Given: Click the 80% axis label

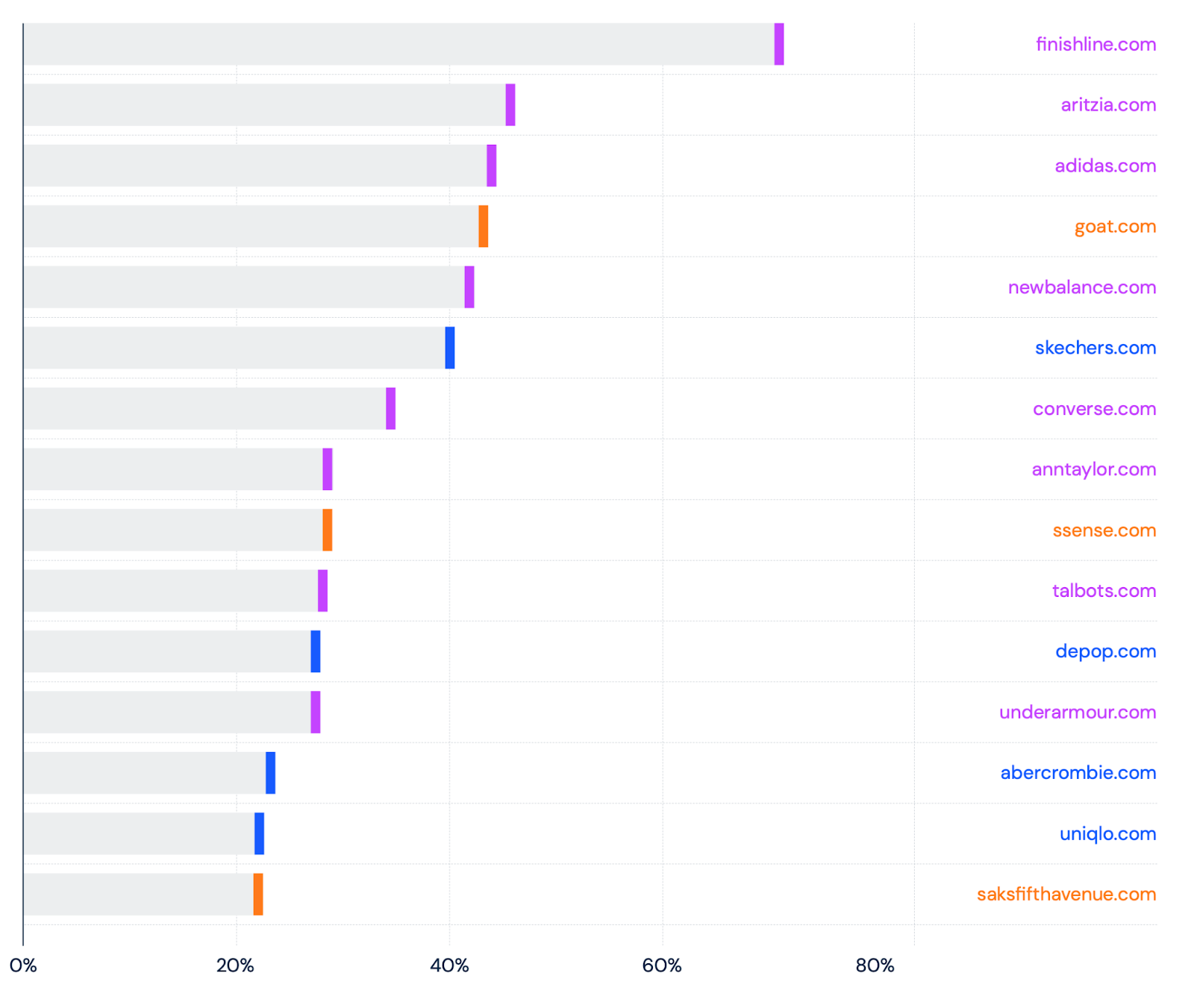Looking at the screenshot, I should [875, 965].
